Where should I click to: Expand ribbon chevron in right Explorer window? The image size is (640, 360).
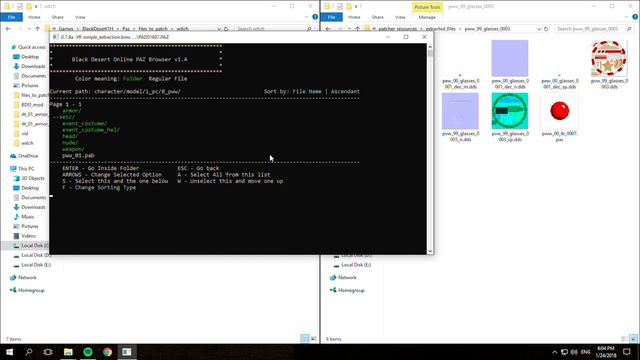[627, 17]
